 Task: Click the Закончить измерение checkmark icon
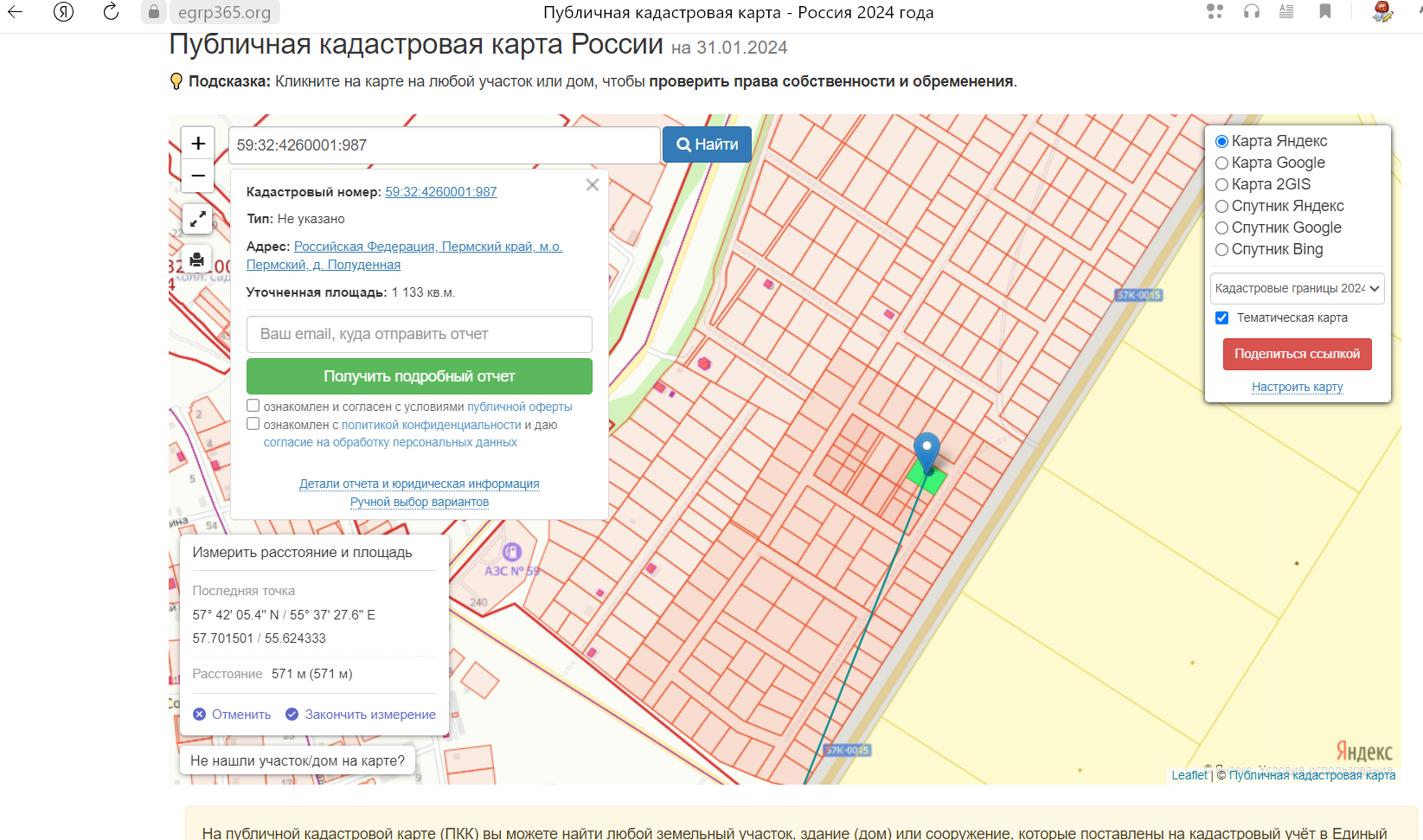[x=292, y=715]
